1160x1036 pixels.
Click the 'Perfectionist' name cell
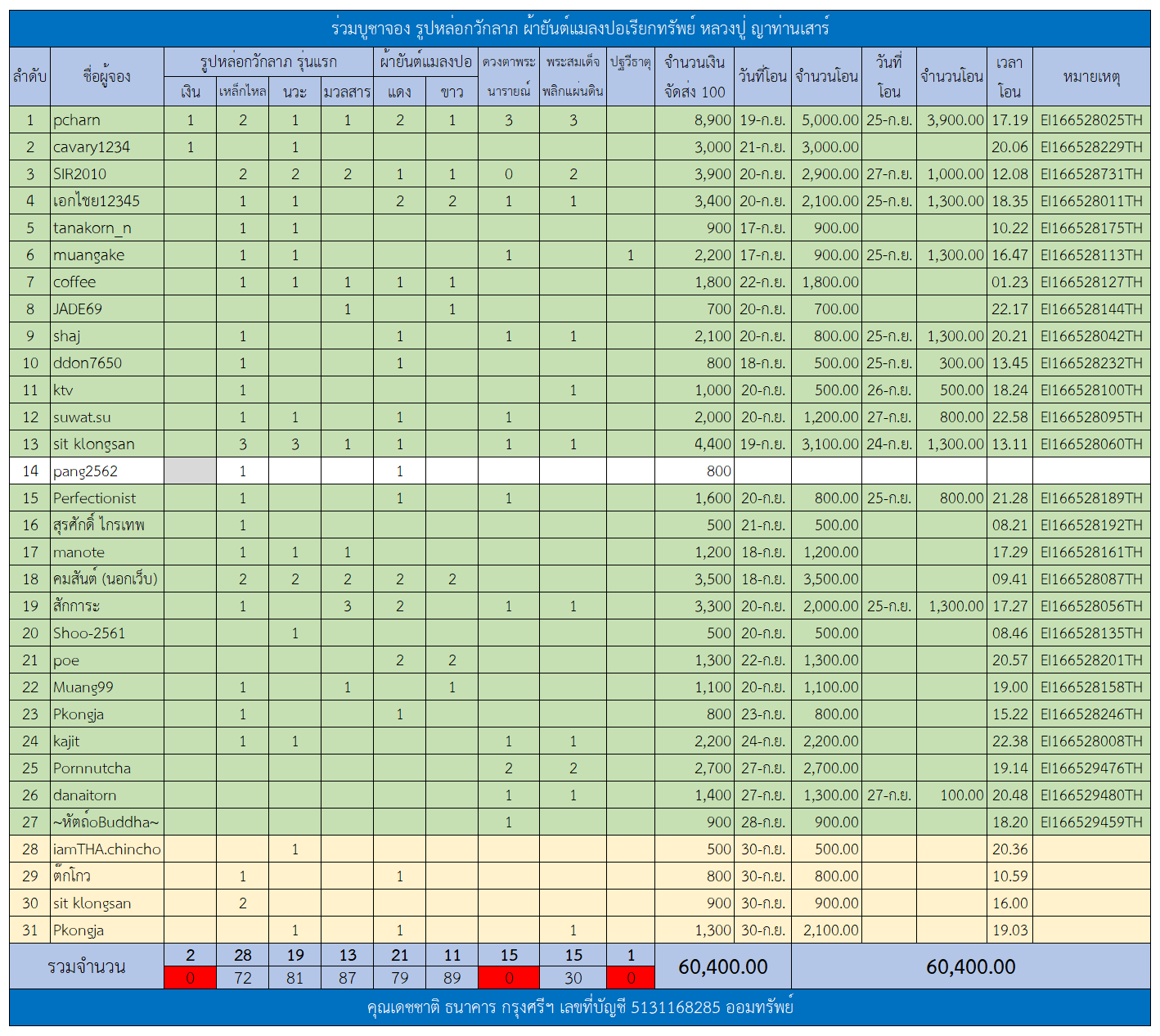pyautogui.click(x=107, y=498)
